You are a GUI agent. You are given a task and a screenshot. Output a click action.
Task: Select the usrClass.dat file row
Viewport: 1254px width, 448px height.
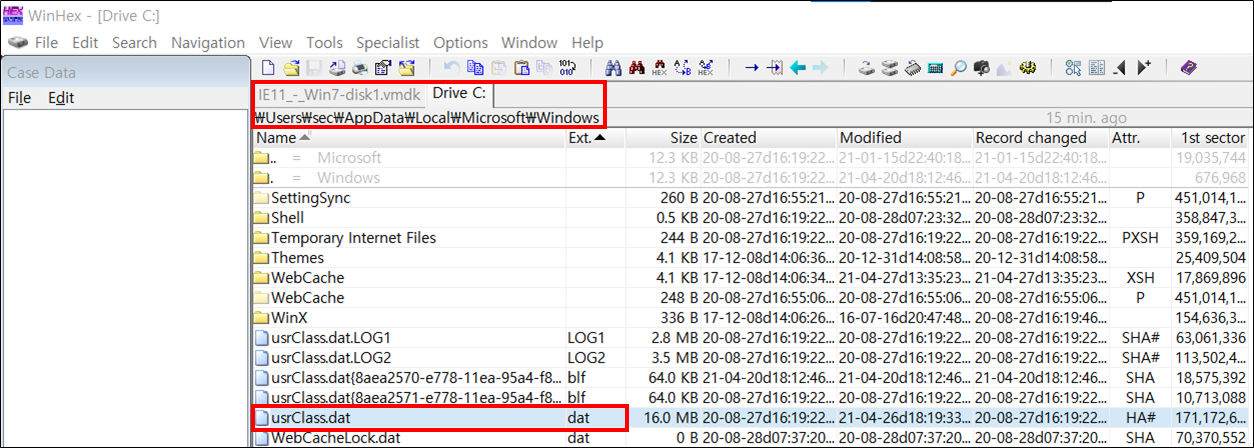coord(750,417)
